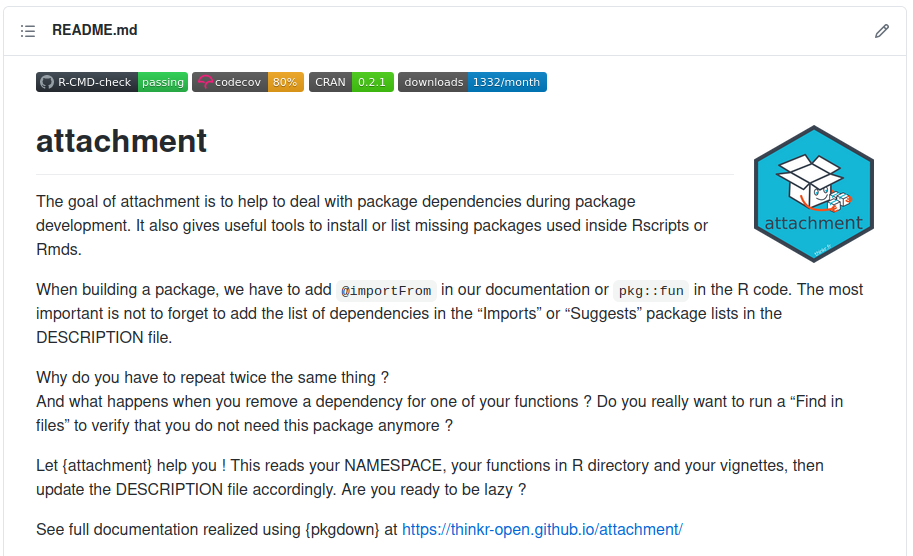The image size is (913, 556).
Task: Select the @importFrom inline code snippet
Action: 386,291
